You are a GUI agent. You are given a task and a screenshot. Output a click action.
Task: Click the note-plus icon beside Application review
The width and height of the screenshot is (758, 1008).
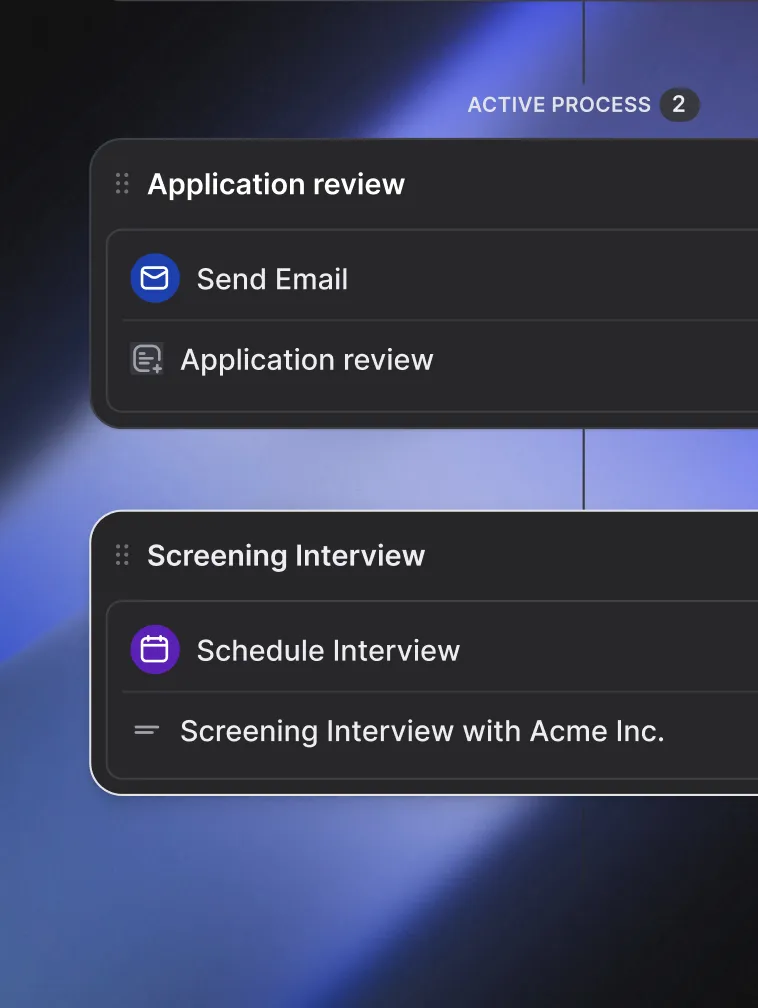coord(147,359)
